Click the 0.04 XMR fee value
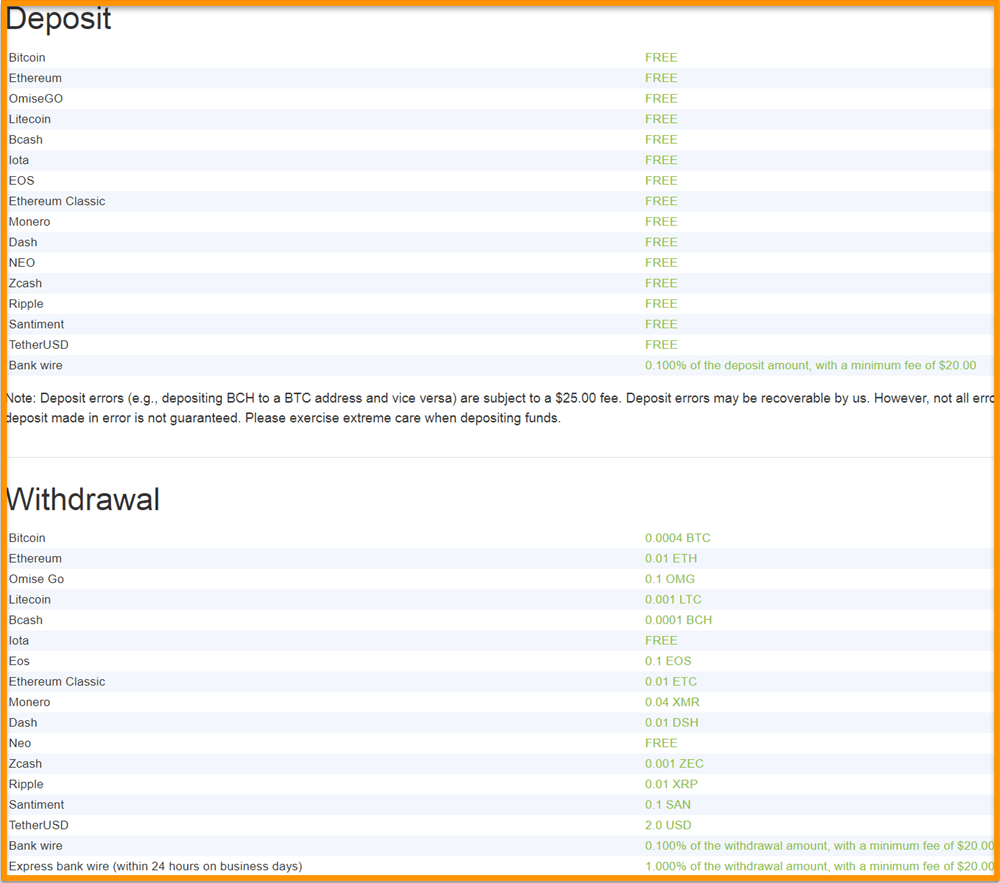The width and height of the screenshot is (1000, 883). click(x=672, y=702)
